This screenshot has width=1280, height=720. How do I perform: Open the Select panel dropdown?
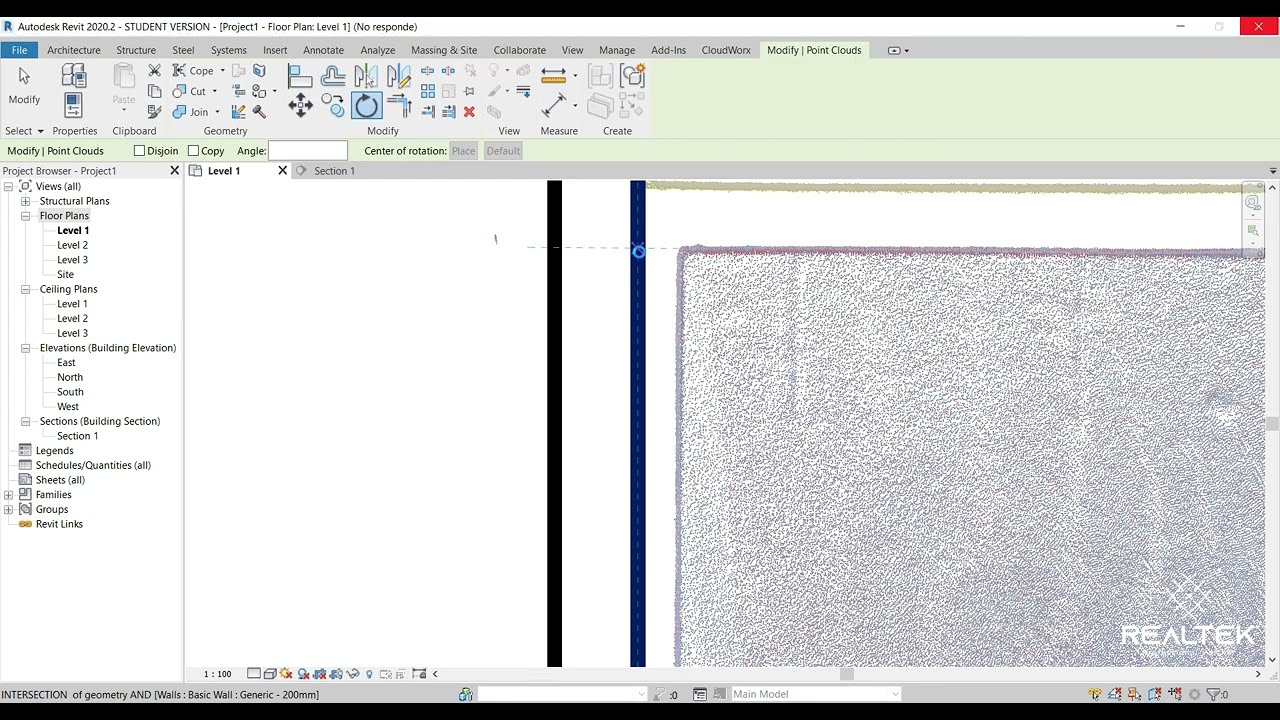point(24,131)
